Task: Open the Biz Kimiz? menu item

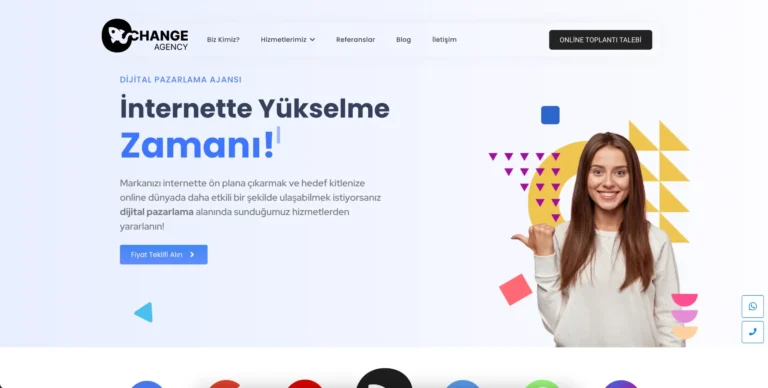Action: (223, 40)
